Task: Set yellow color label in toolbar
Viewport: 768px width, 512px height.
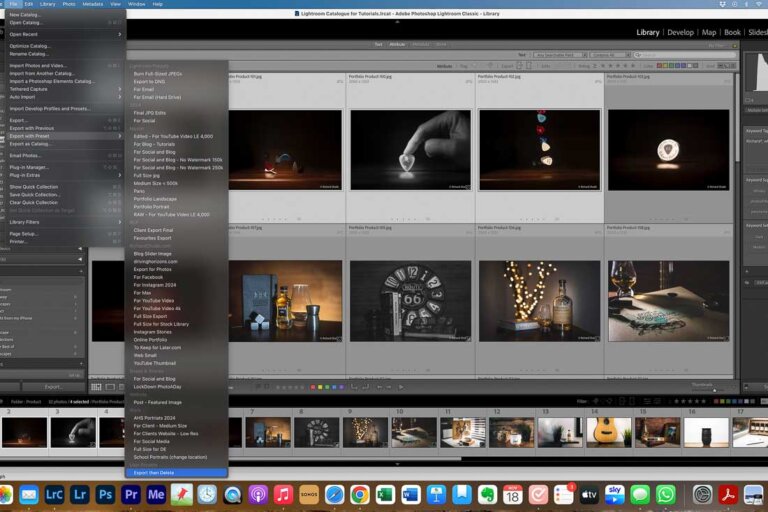Action: coord(320,387)
